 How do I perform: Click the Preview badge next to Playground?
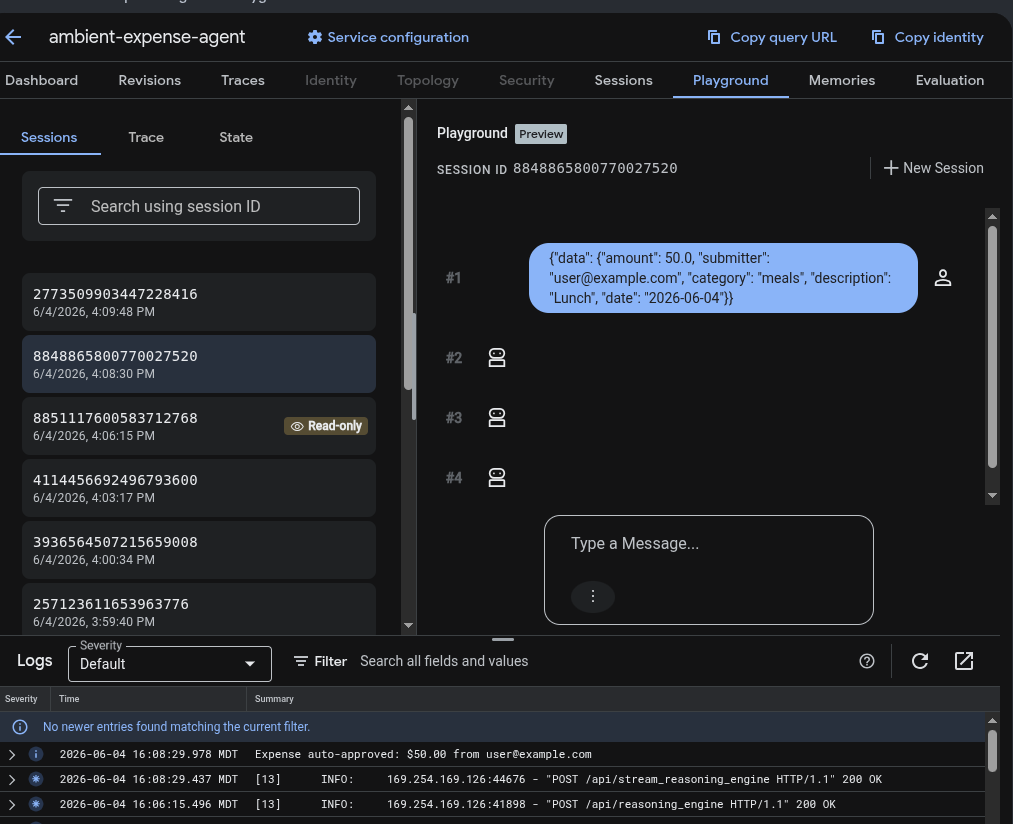(541, 134)
